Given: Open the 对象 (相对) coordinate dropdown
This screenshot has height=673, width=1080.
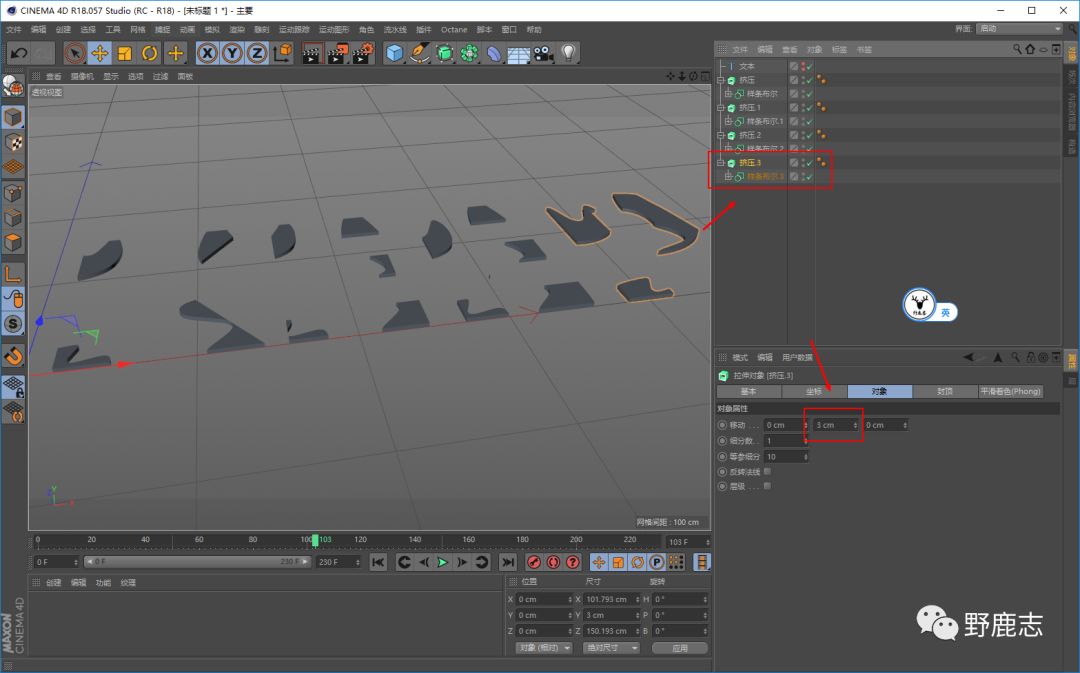Looking at the screenshot, I should (544, 648).
